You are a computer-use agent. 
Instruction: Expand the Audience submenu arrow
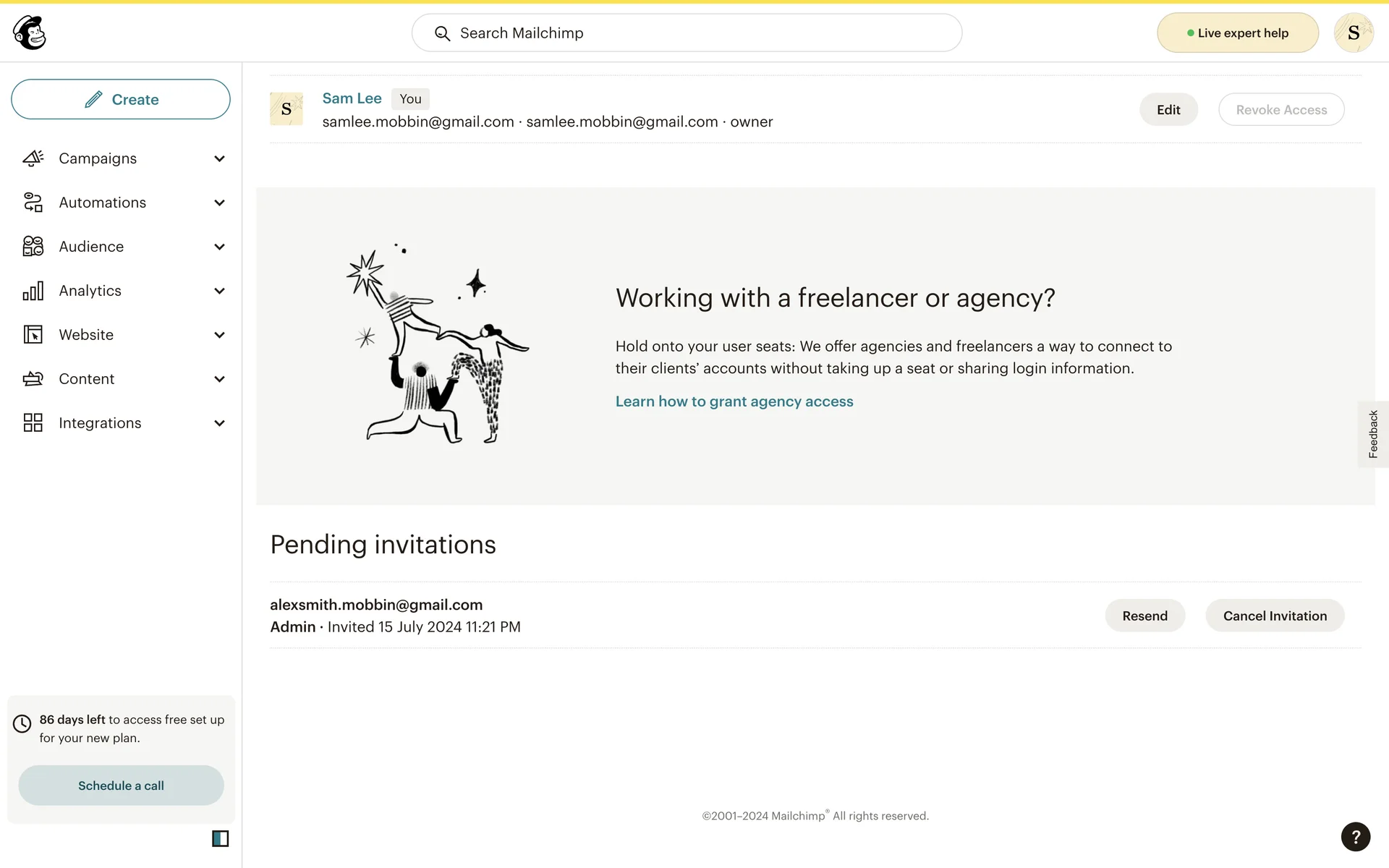[x=219, y=247]
